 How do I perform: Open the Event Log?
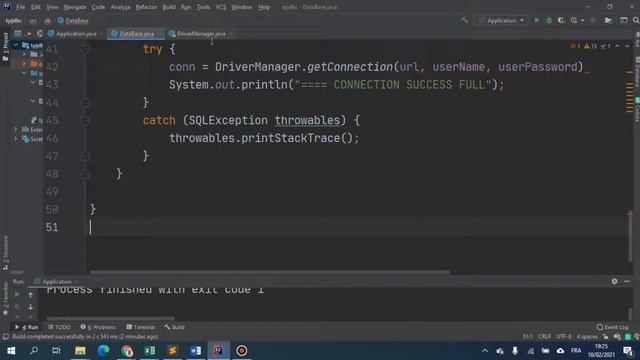click(612, 327)
